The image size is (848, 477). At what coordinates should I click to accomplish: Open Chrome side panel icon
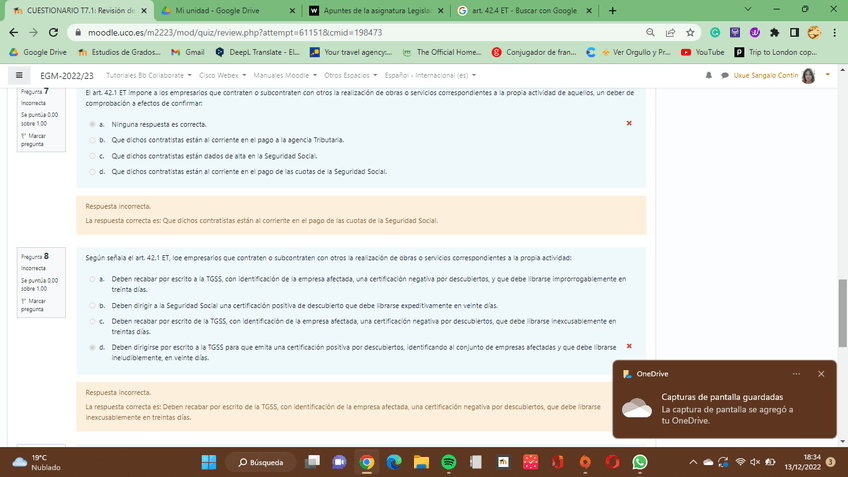point(794,32)
